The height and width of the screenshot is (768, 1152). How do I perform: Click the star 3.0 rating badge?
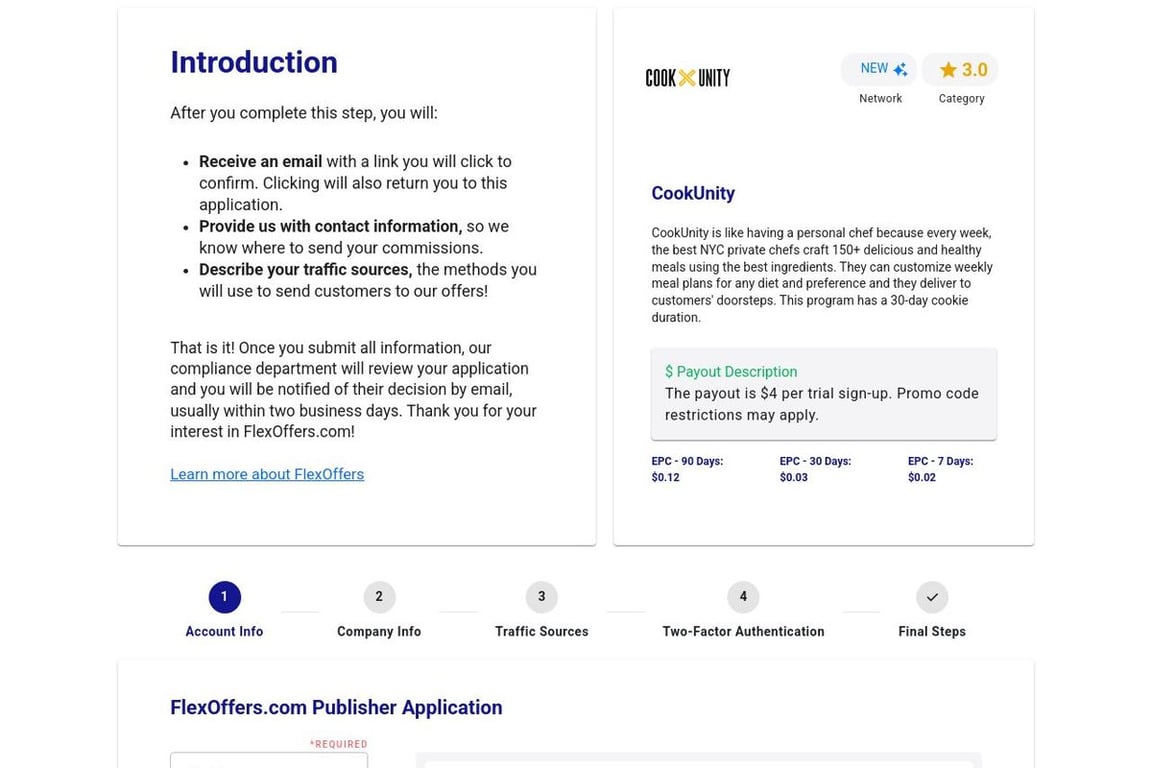point(960,69)
